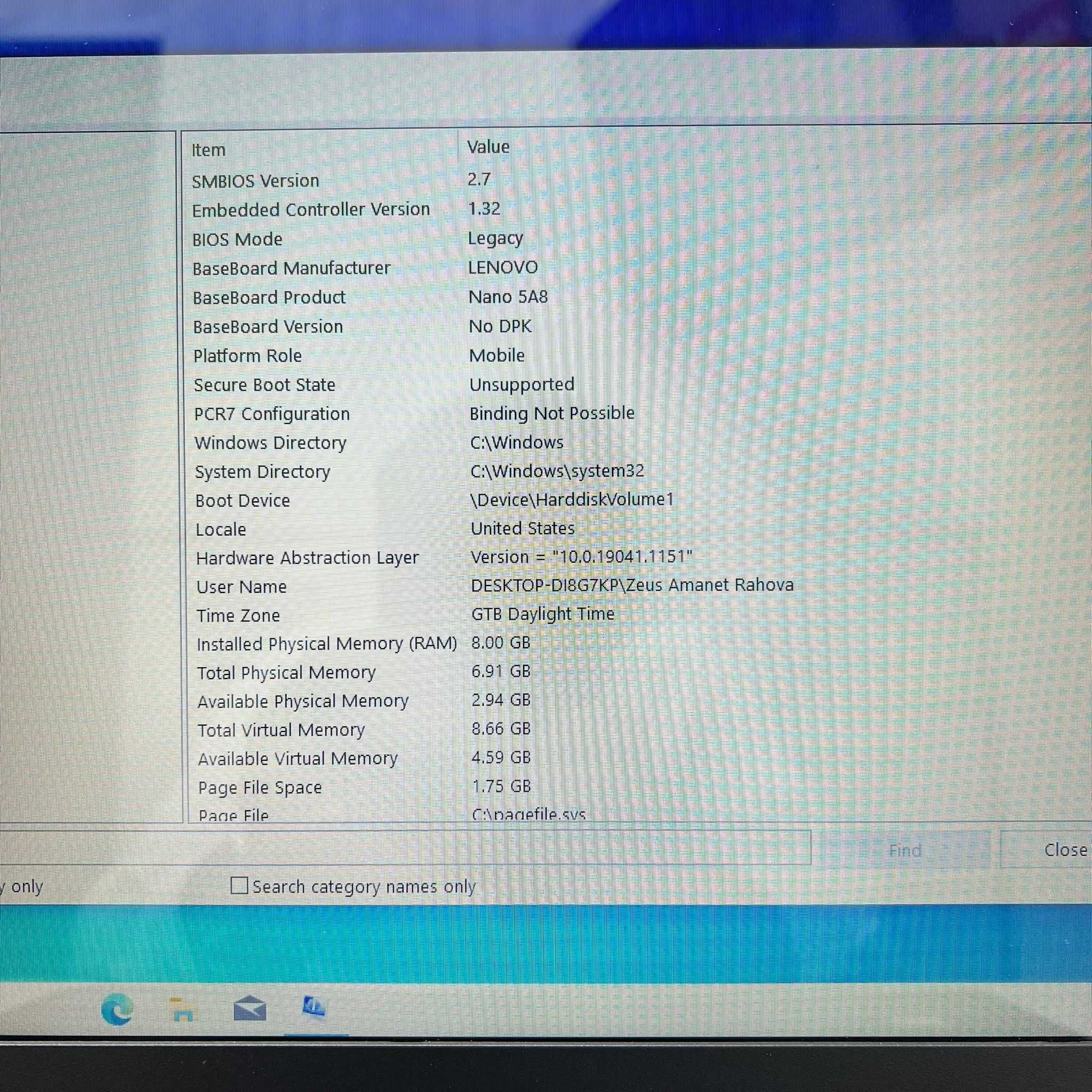
Task: Click the Find button
Action: click(x=905, y=850)
